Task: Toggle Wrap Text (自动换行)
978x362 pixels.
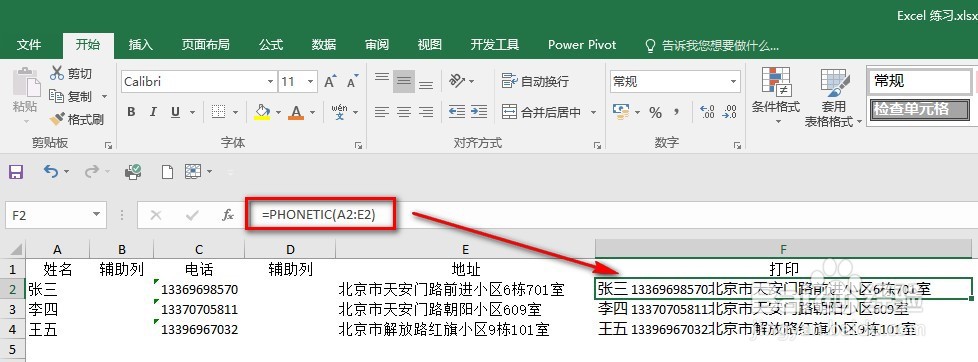Action: click(x=536, y=81)
